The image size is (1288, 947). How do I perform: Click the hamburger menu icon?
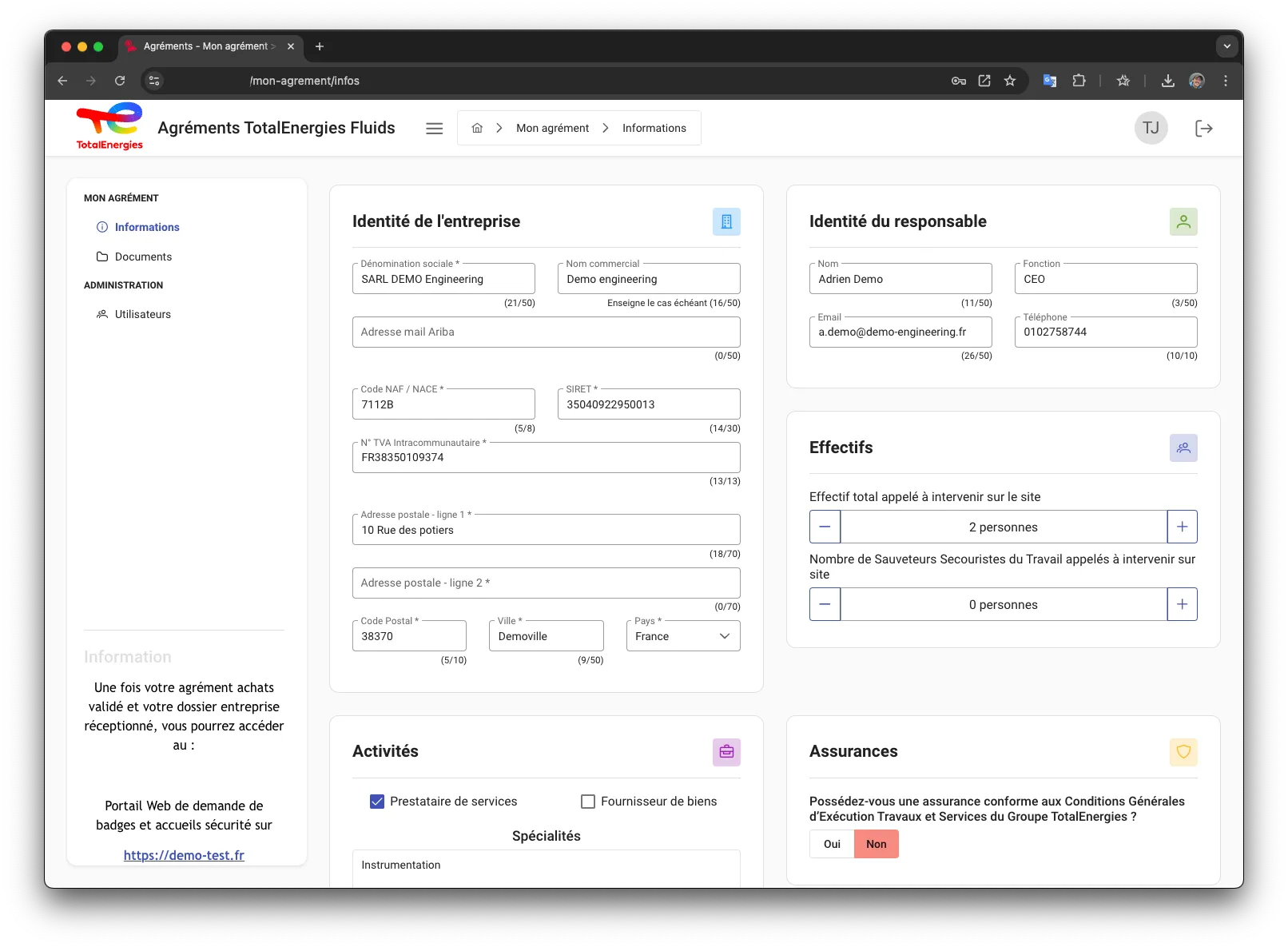(x=434, y=129)
